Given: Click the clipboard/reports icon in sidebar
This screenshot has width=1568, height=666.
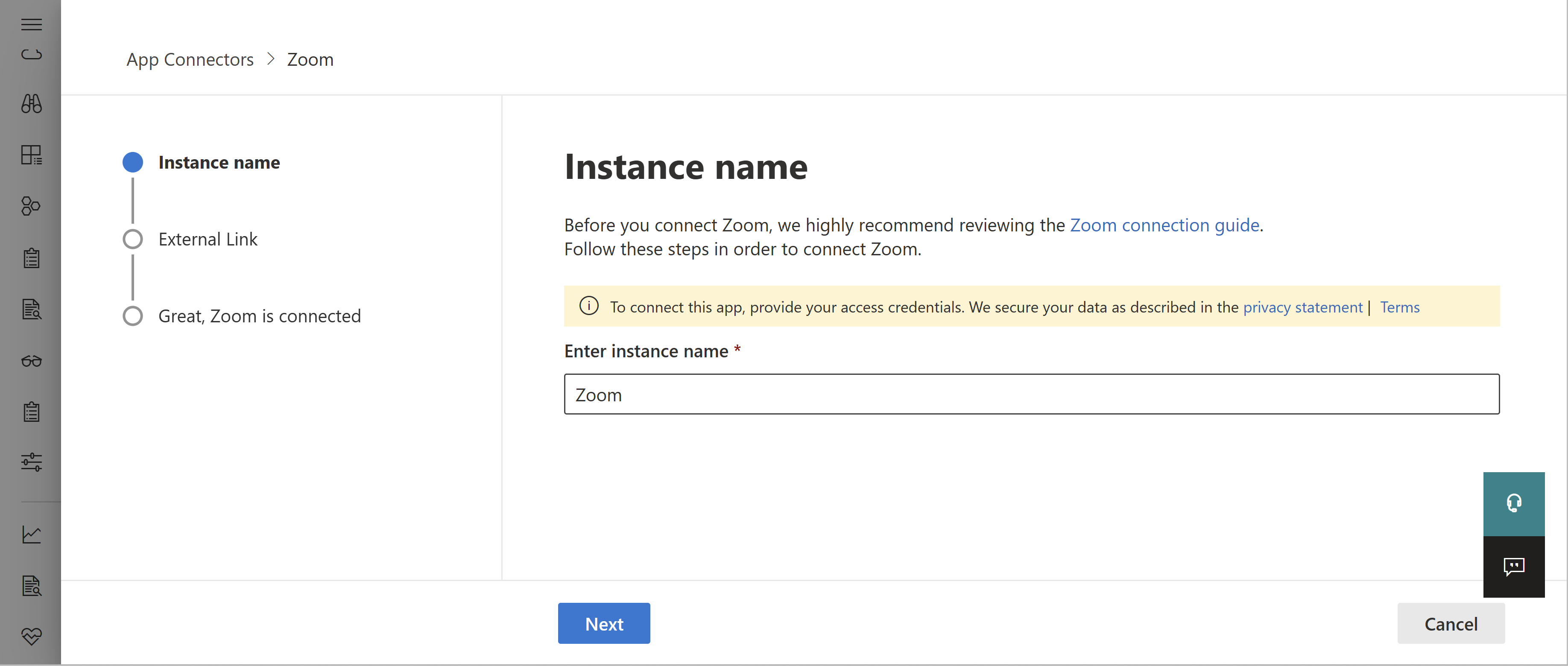Looking at the screenshot, I should click(31, 258).
